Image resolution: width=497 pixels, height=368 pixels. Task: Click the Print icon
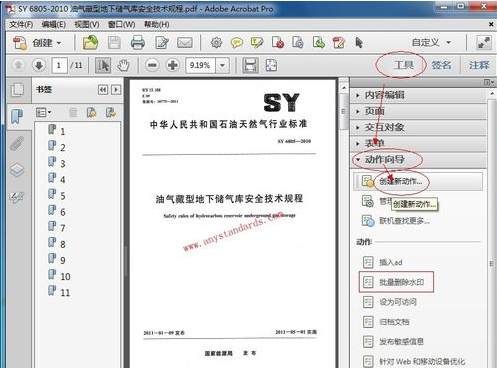pos(138,43)
